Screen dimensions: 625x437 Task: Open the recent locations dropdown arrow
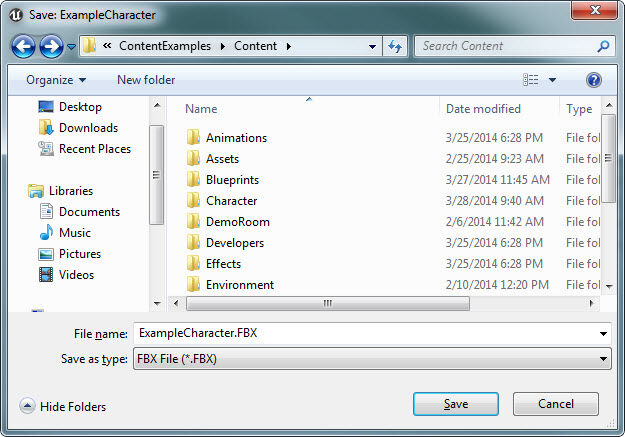point(71,47)
